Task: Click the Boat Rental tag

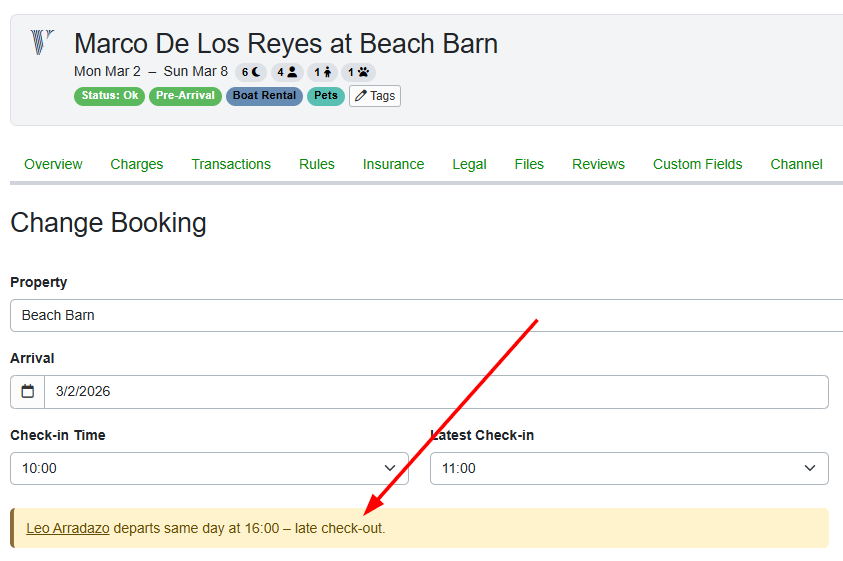Action: coord(265,96)
